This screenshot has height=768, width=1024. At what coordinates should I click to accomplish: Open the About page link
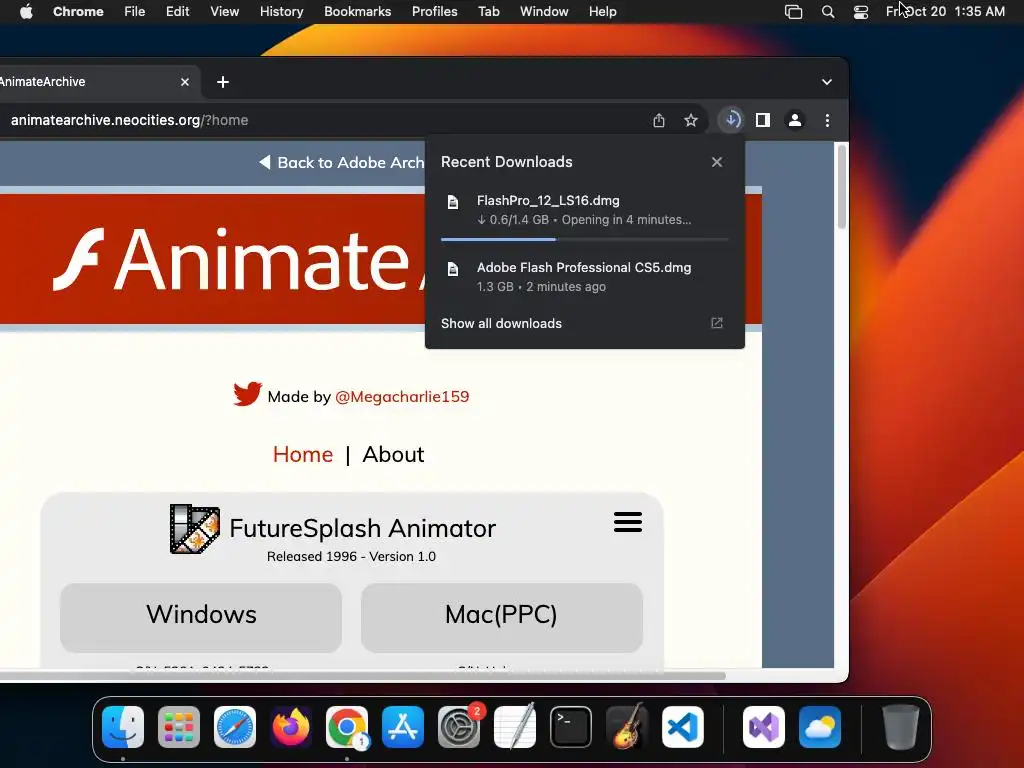coord(393,455)
